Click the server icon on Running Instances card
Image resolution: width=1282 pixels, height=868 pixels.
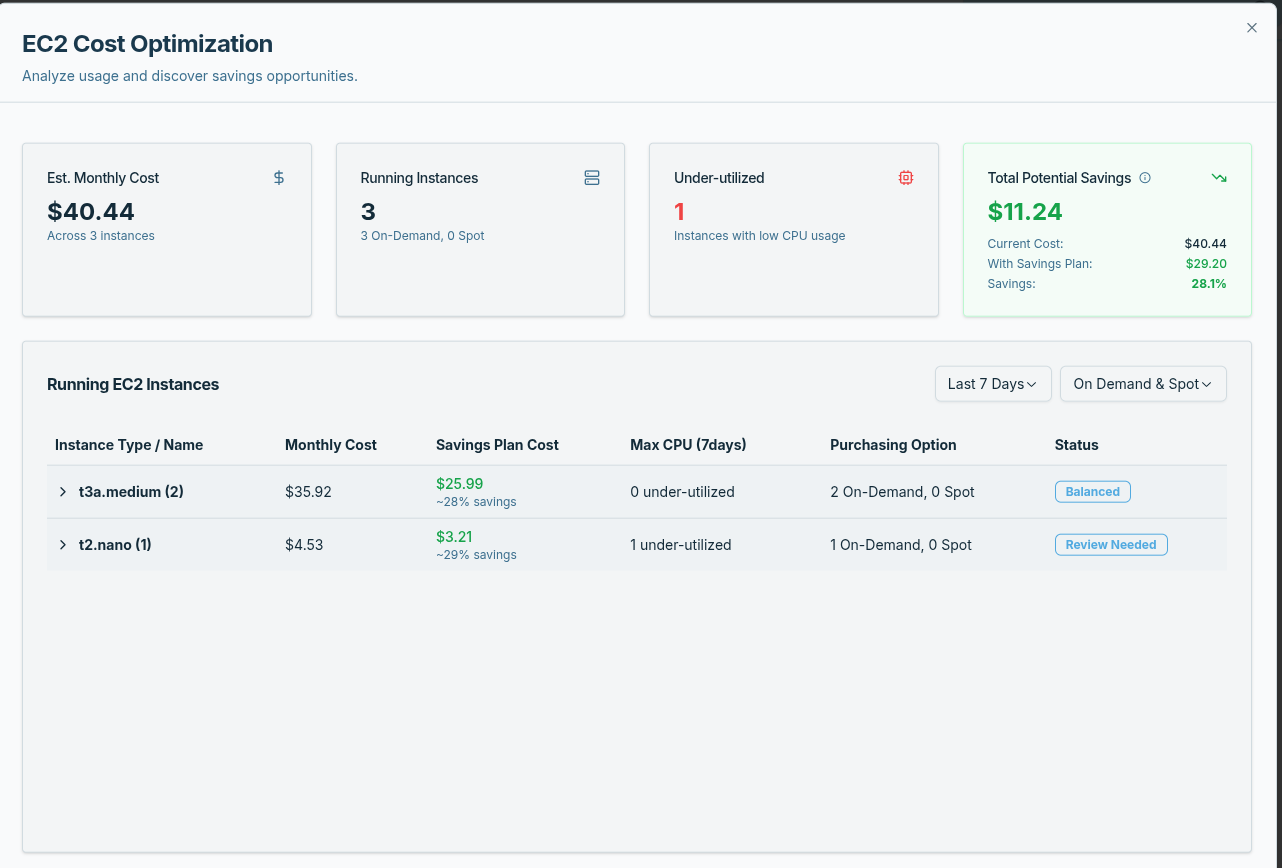[x=592, y=177]
